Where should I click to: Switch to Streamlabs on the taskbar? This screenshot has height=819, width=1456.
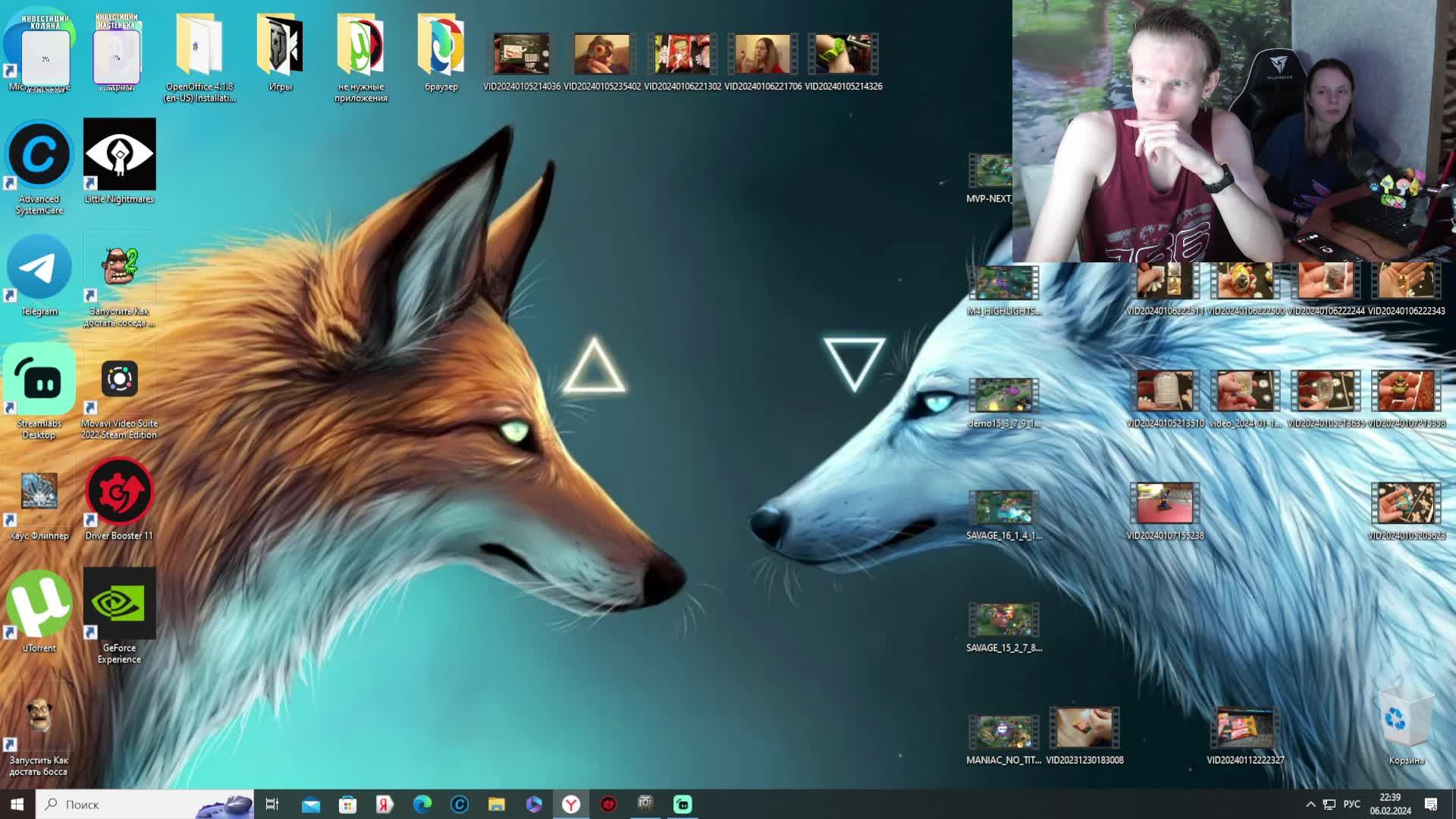click(682, 804)
